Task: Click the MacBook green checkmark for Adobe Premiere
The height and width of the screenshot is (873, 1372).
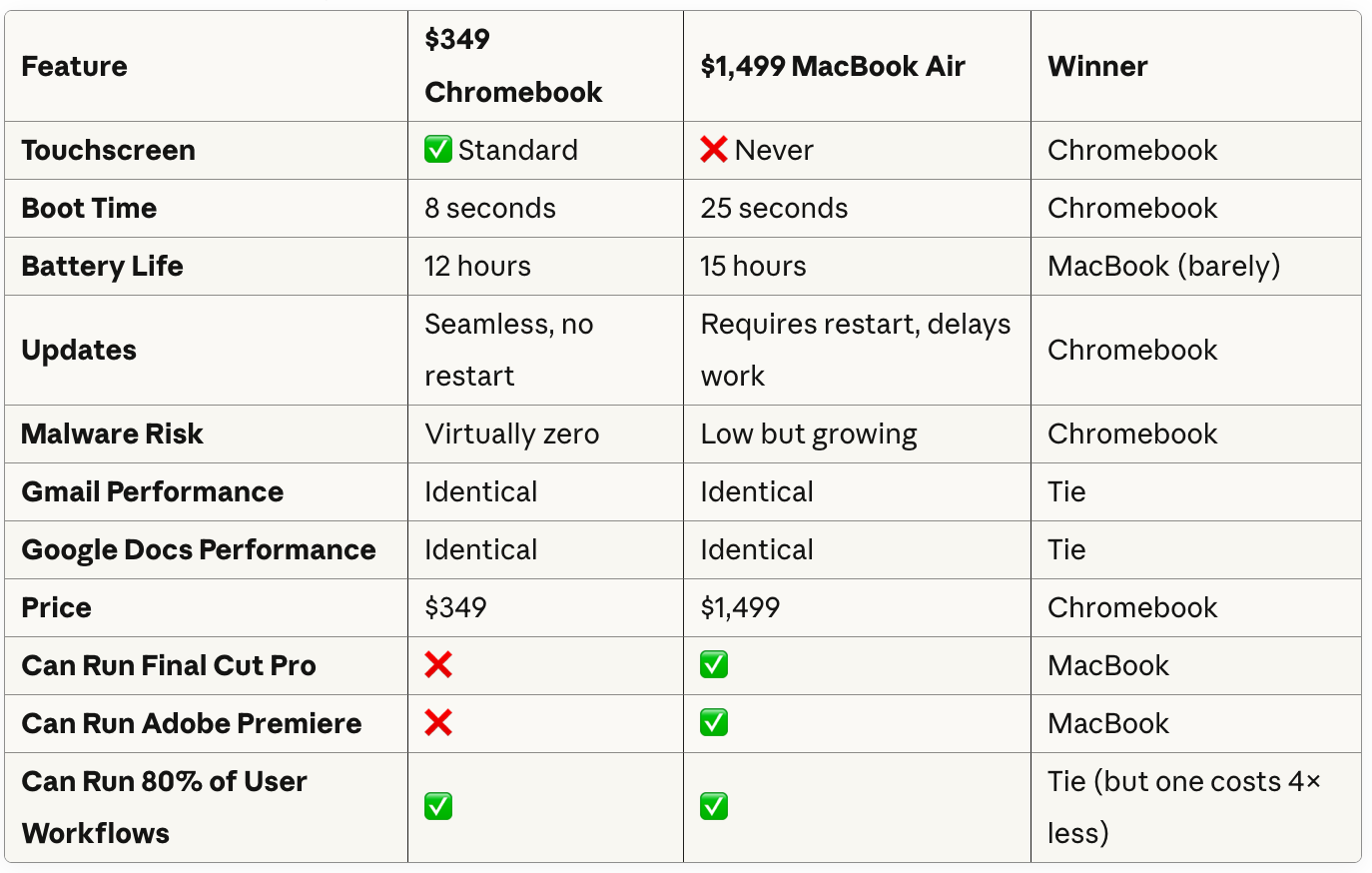Action: (x=714, y=723)
